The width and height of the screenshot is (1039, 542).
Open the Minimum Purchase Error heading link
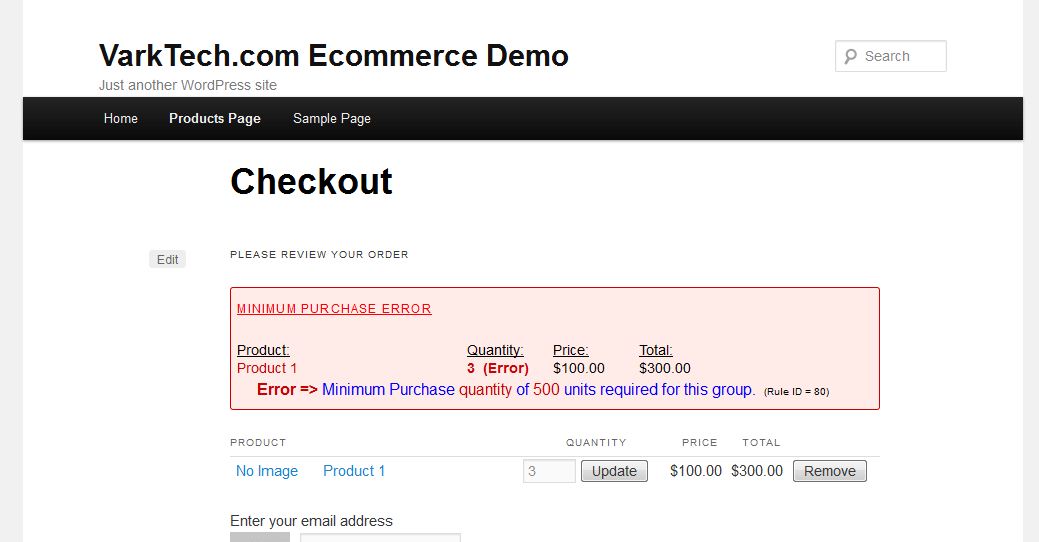(334, 309)
